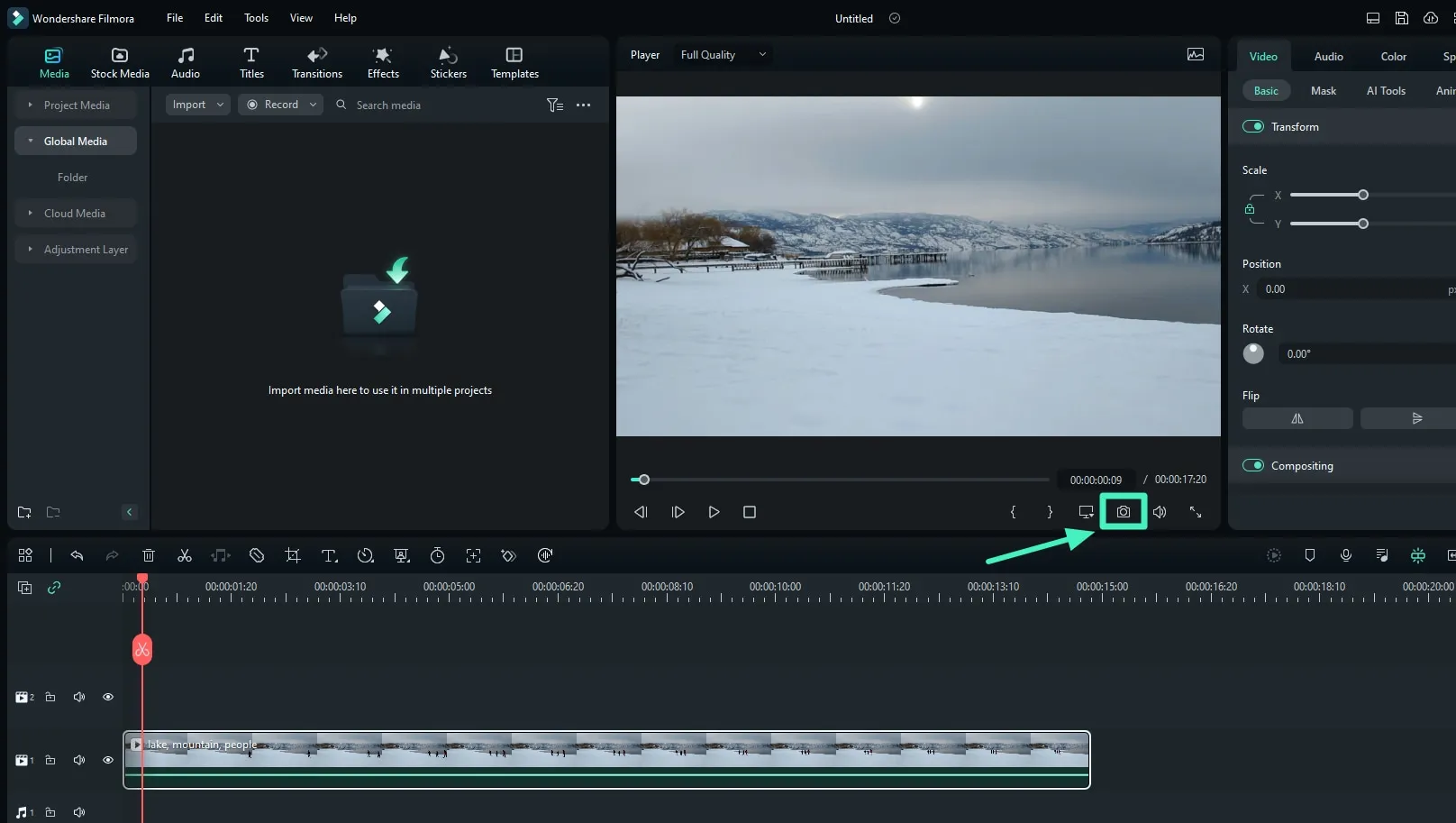1456x823 pixels.
Task: Select the Crop tool in the timeline toolbar
Action: click(293, 555)
